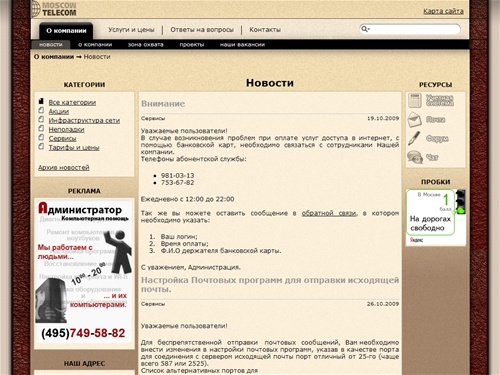Click phone number 753-67-82 in article
The width and height of the screenshot is (500, 375).
pyautogui.click(x=177, y=183)
